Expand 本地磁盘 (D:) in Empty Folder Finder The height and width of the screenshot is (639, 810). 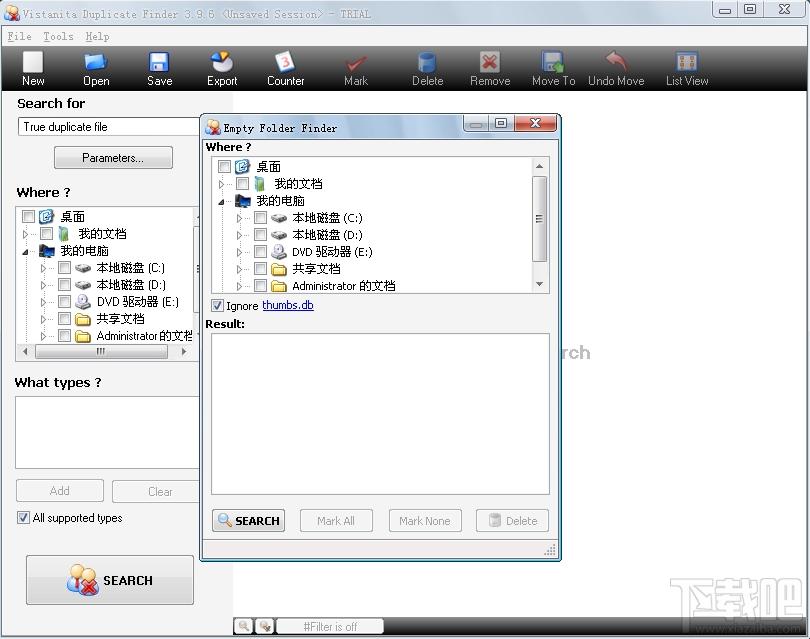239,235
